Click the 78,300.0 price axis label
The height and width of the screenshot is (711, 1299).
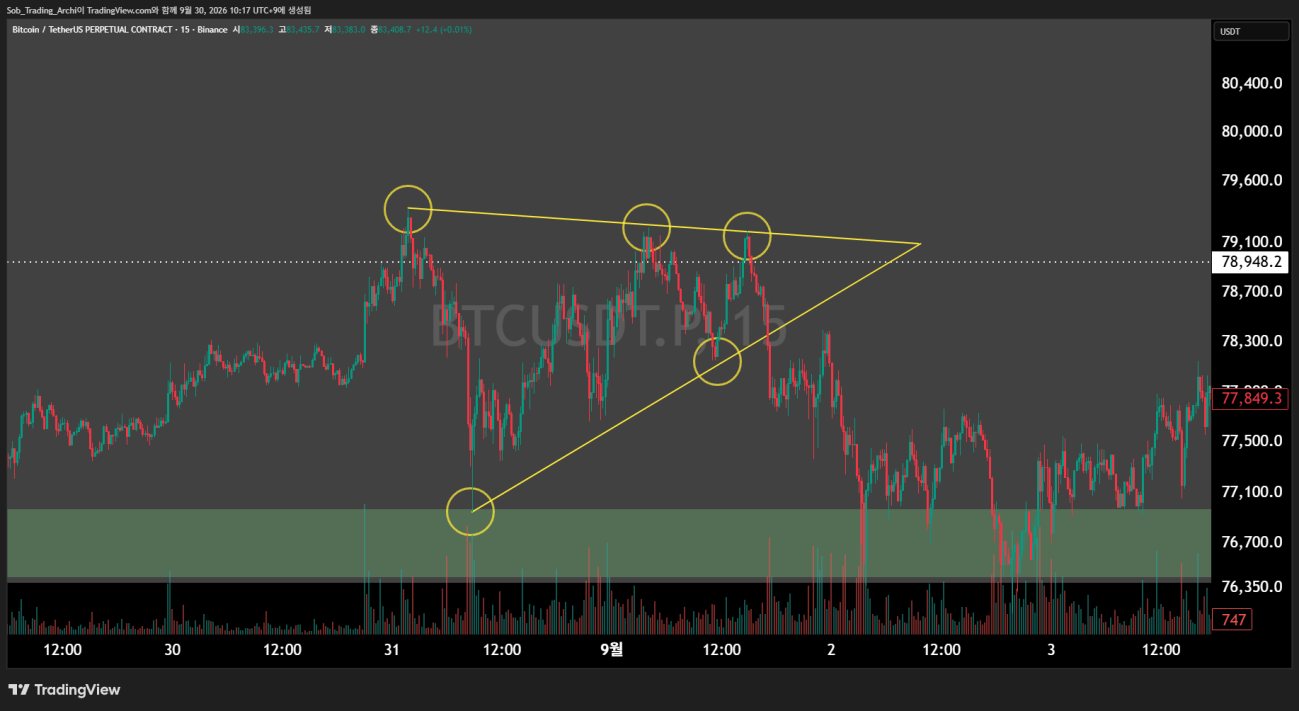[1252, 341]
